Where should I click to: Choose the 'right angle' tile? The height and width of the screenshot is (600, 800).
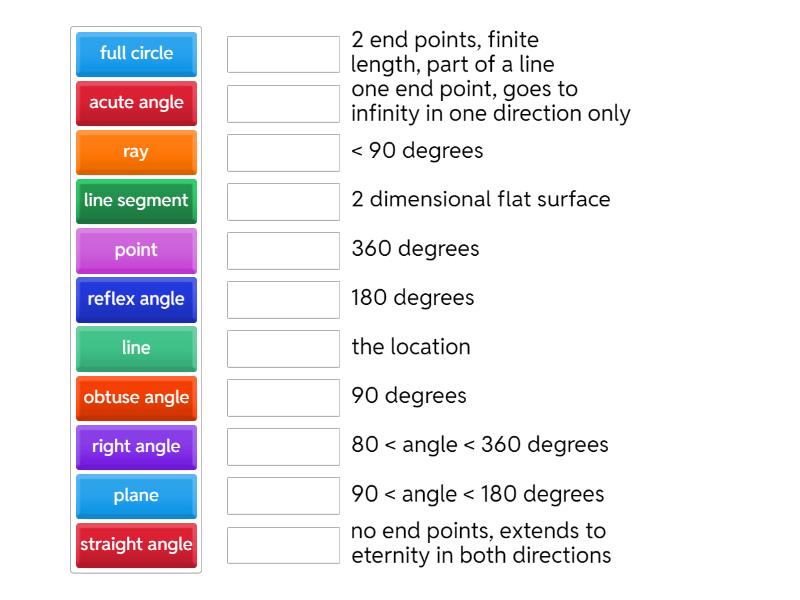point(136,447)
